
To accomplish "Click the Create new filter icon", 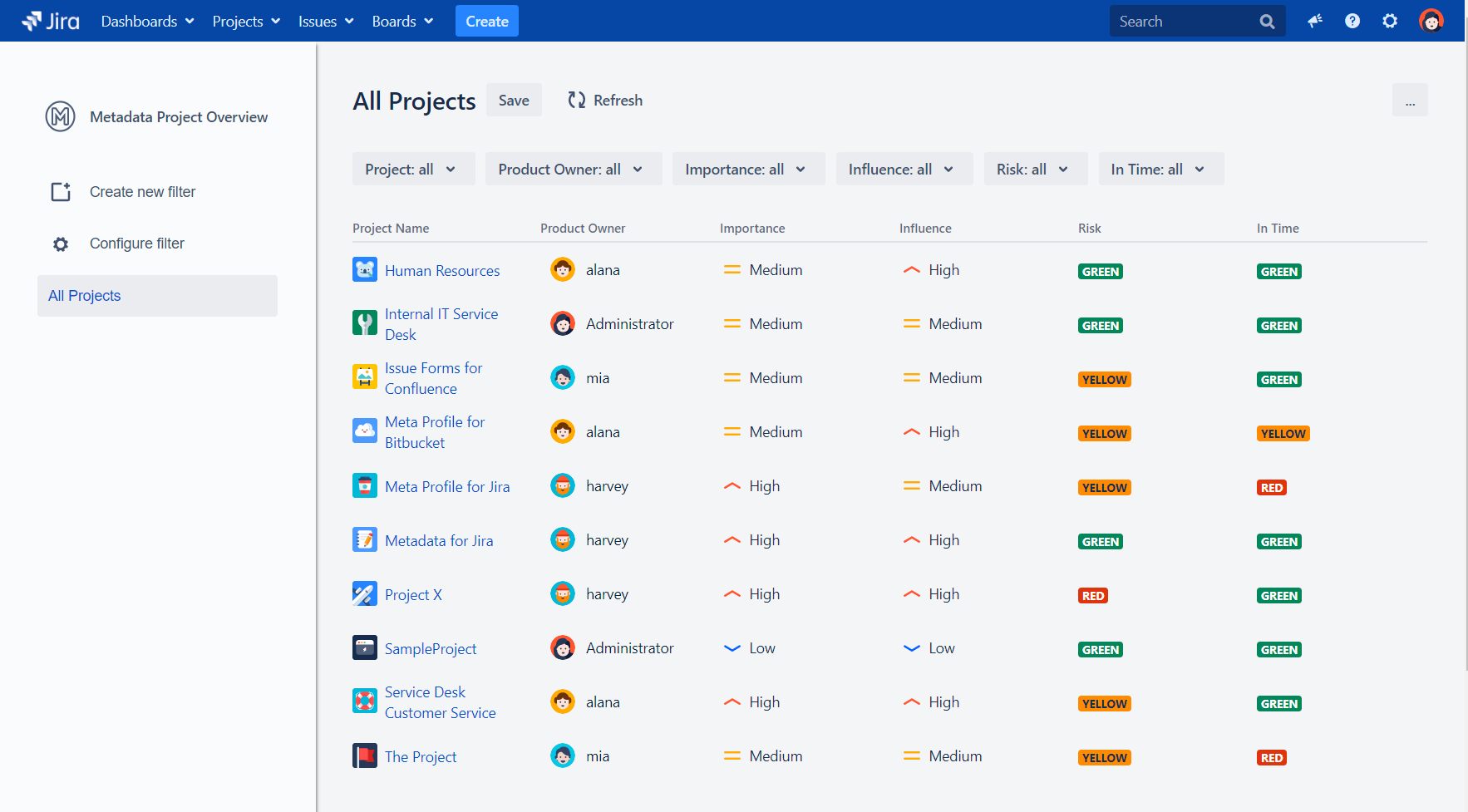I will pyautogui.click(x=61, y=192).
